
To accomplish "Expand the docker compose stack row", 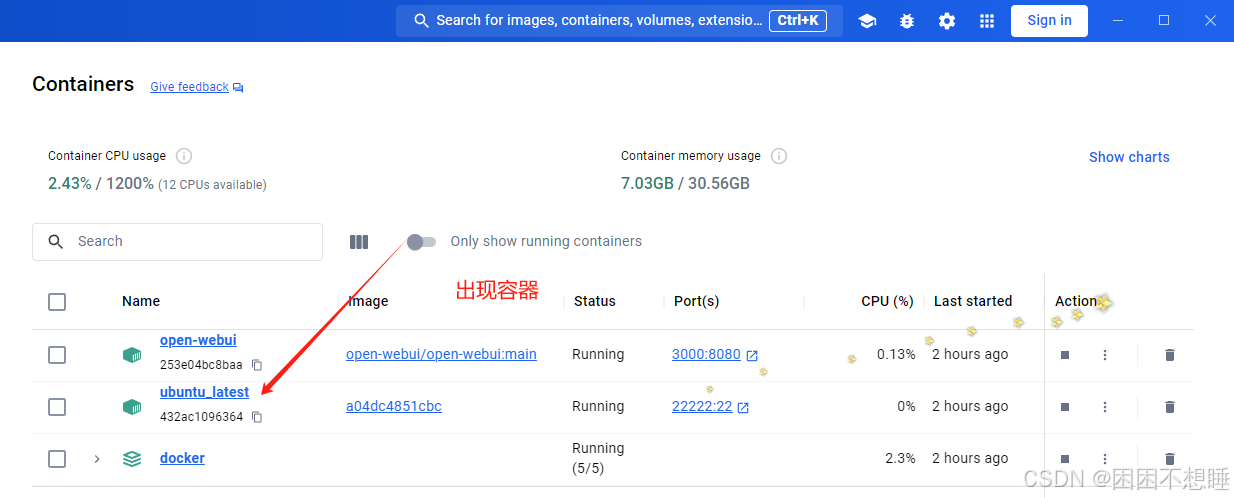I will 97,458.
